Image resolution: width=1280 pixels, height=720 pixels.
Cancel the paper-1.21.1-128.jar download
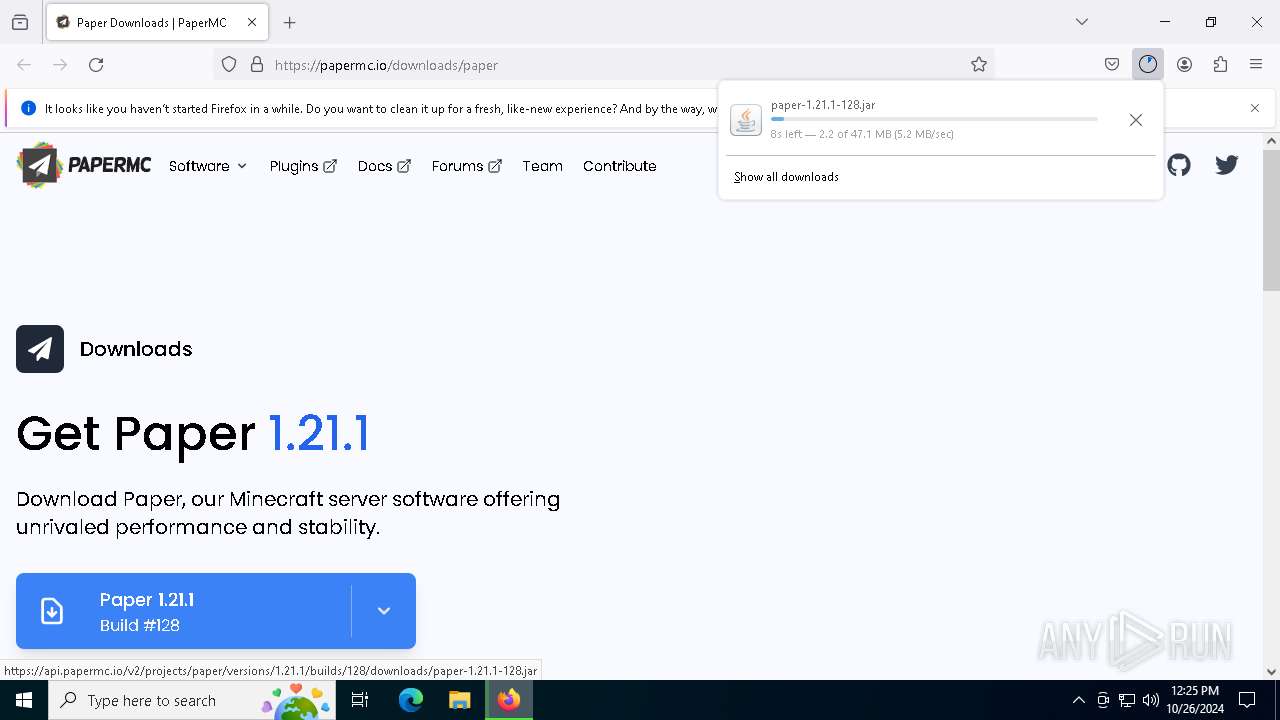coord(1136,120)
